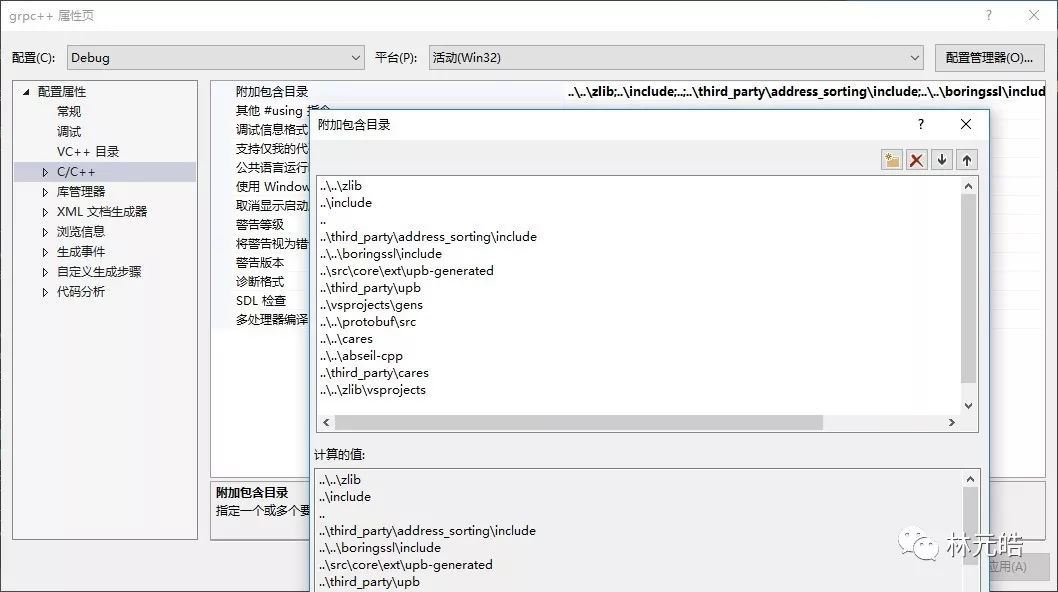Select 常规 in the property tree
1058x592 pixels.
[68, 111]
